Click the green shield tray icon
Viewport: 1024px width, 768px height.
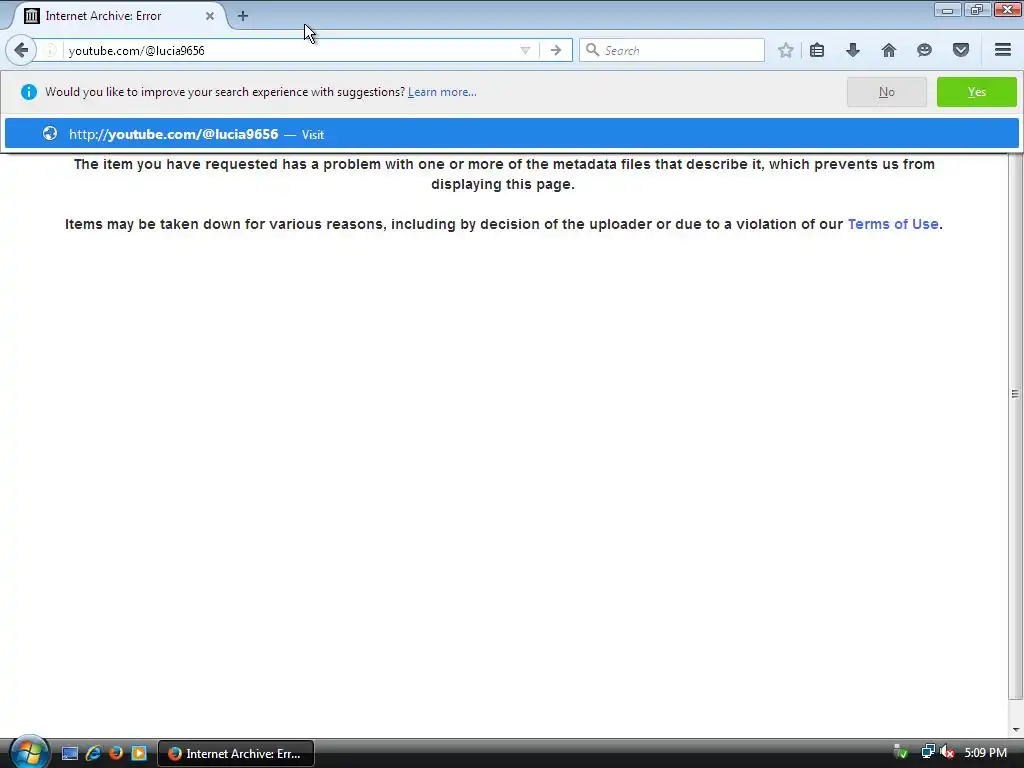[901, 752]
